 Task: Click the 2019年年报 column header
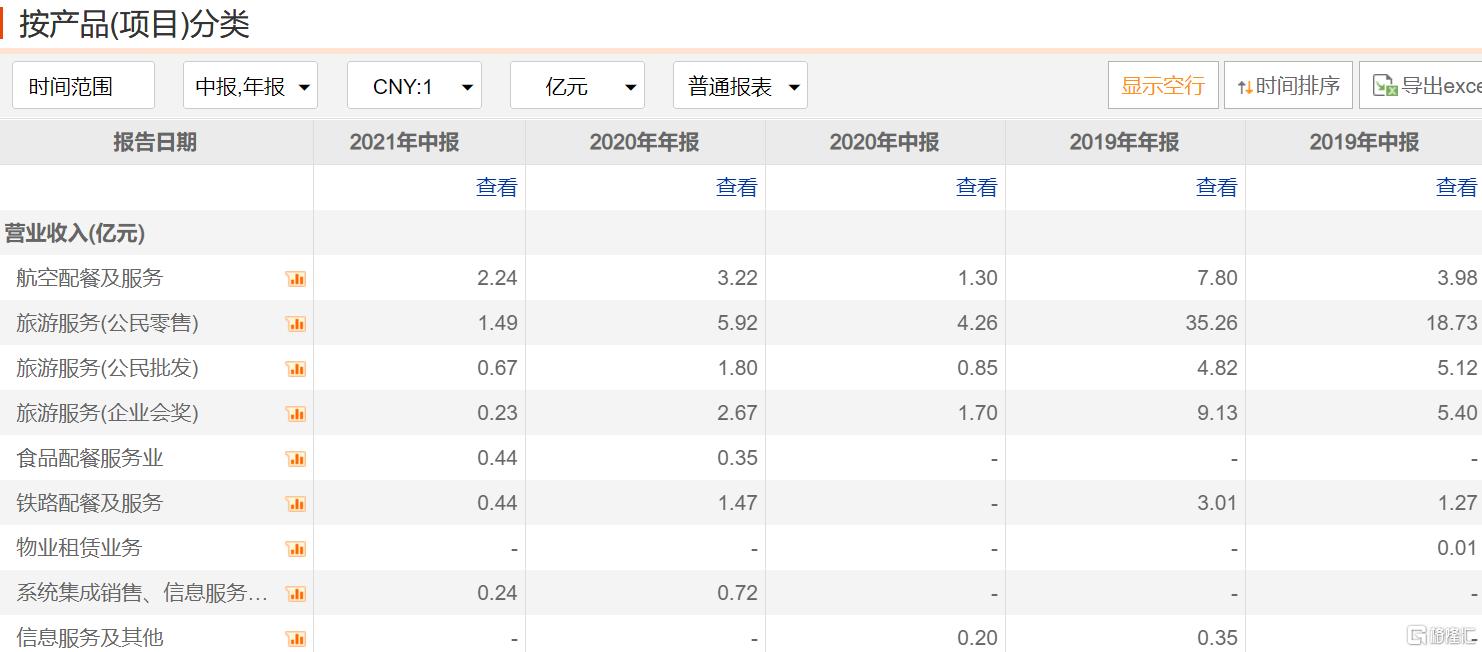click(x=1125, y=143)
